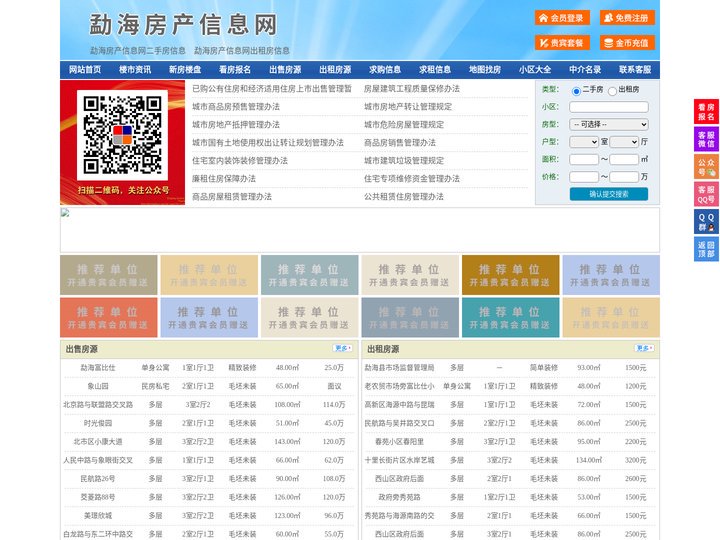Open 住宅室内装饰装修管理办法 link
The height and width of the screenshot is (540, 720).
pyautogui.click(x=240, y=161)
